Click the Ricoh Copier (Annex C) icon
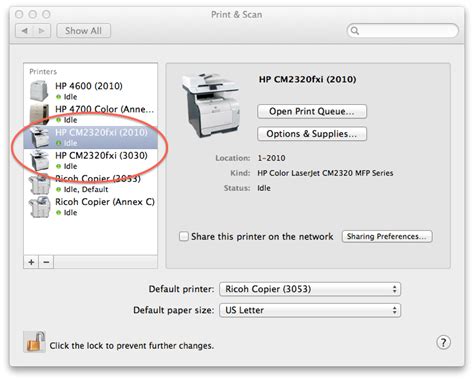 [39, 207]
